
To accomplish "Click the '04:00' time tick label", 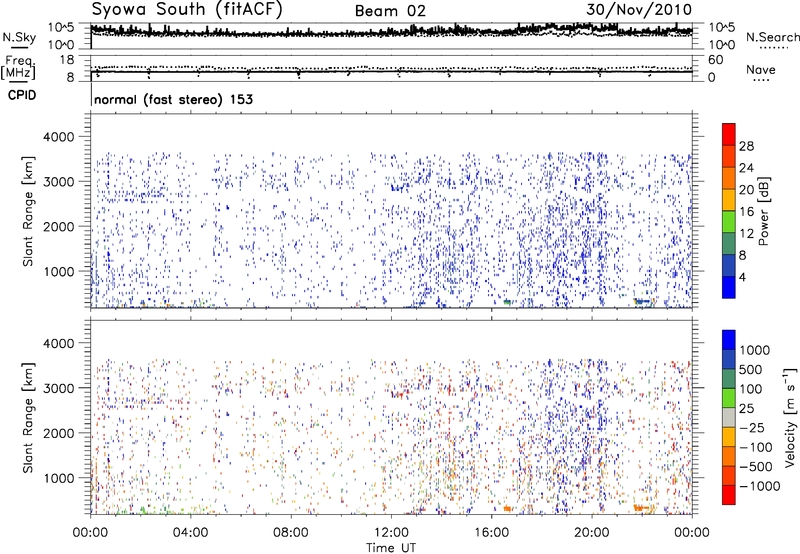I will point(190,533).
